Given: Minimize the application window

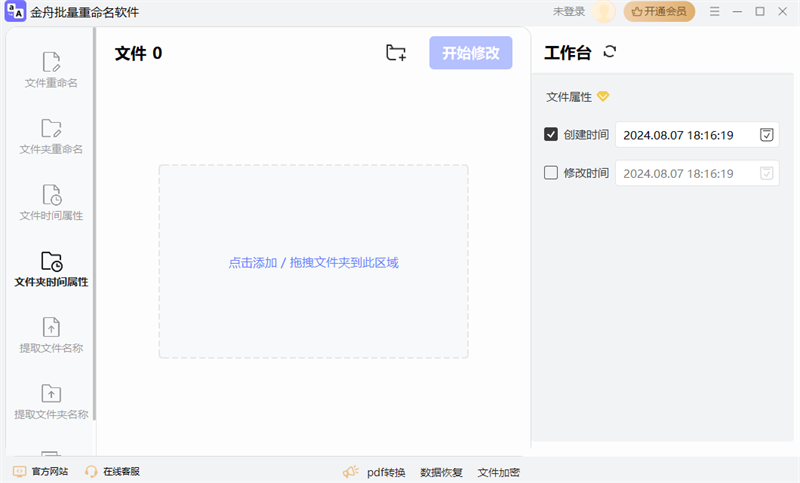Looking at the screenshot, I should click(737, 11).
